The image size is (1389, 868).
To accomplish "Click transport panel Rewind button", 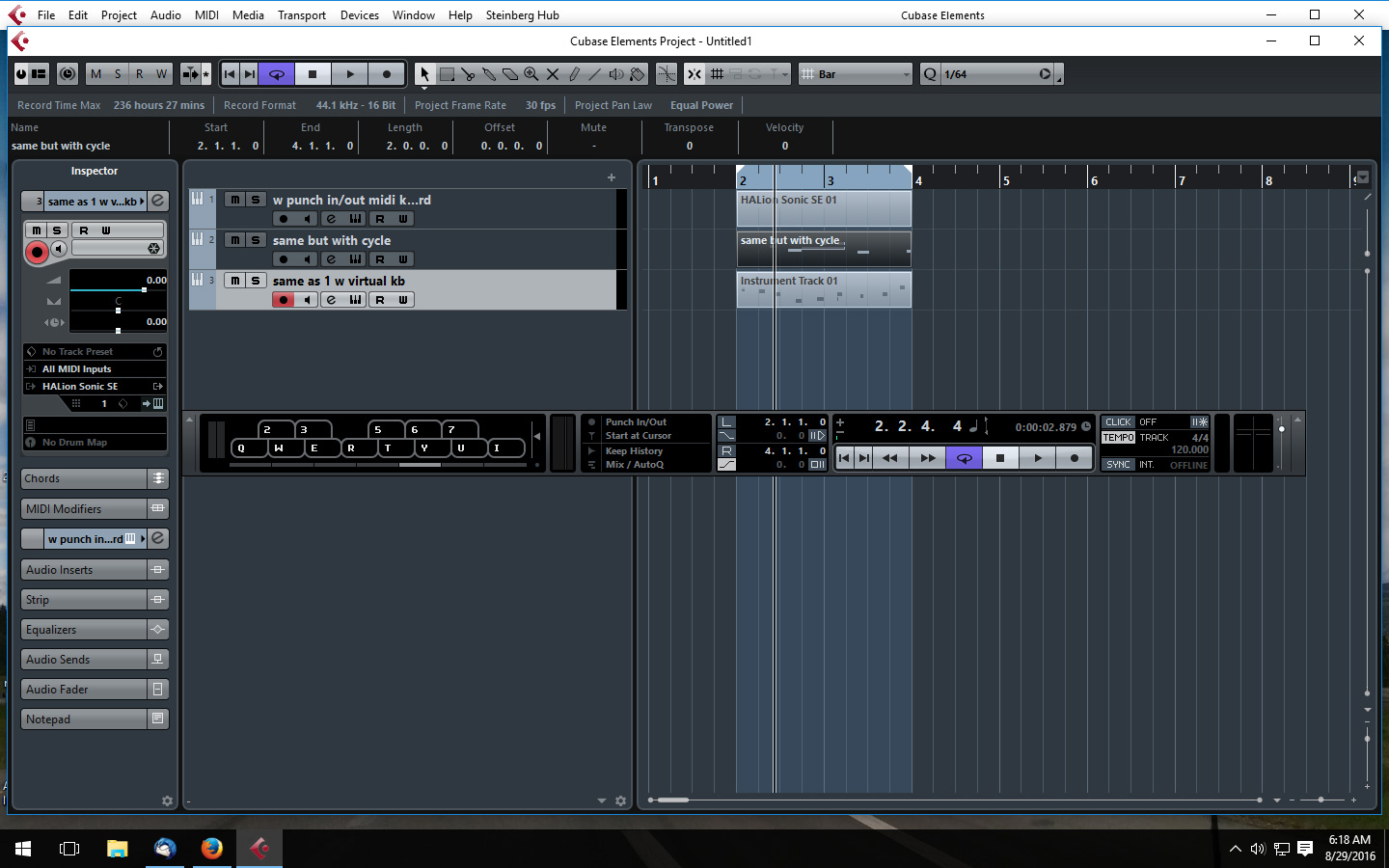I will (890, 458).
